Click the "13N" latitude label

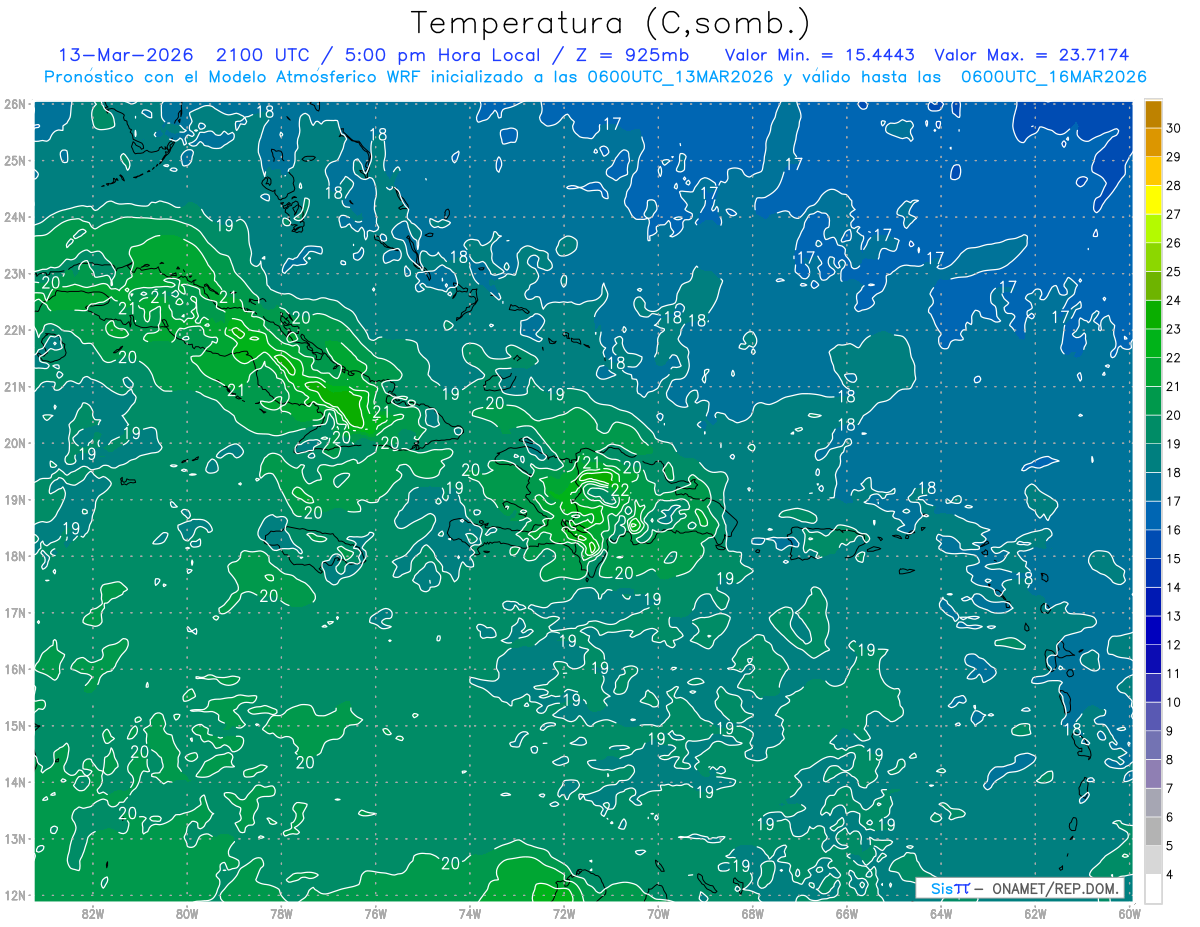pos(14,839)
